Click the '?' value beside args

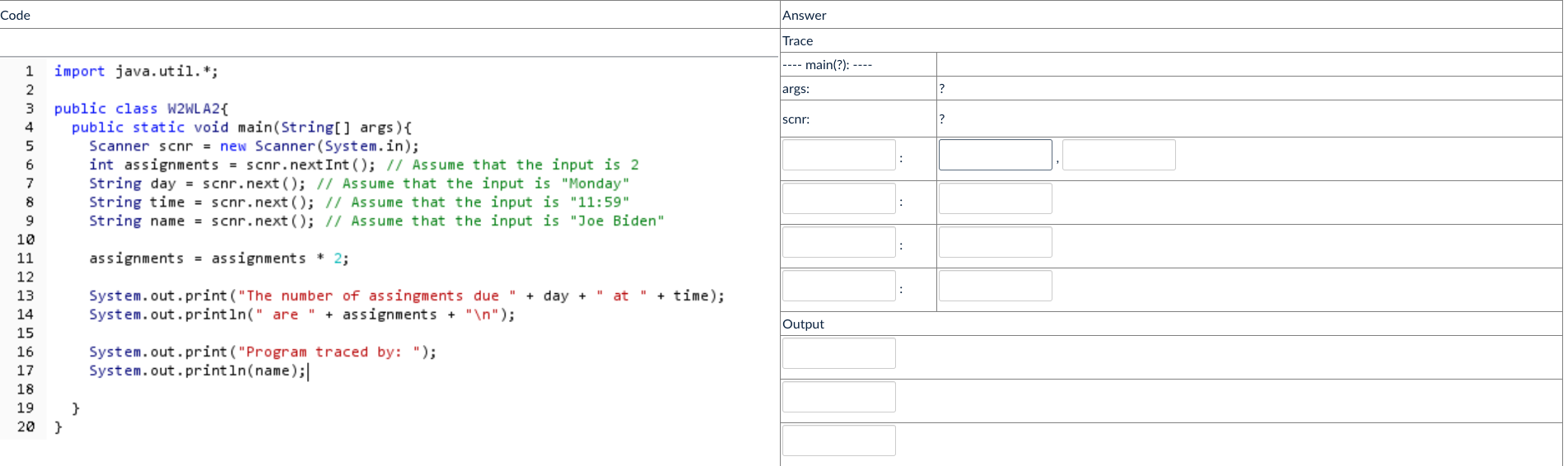pos(941,88)
